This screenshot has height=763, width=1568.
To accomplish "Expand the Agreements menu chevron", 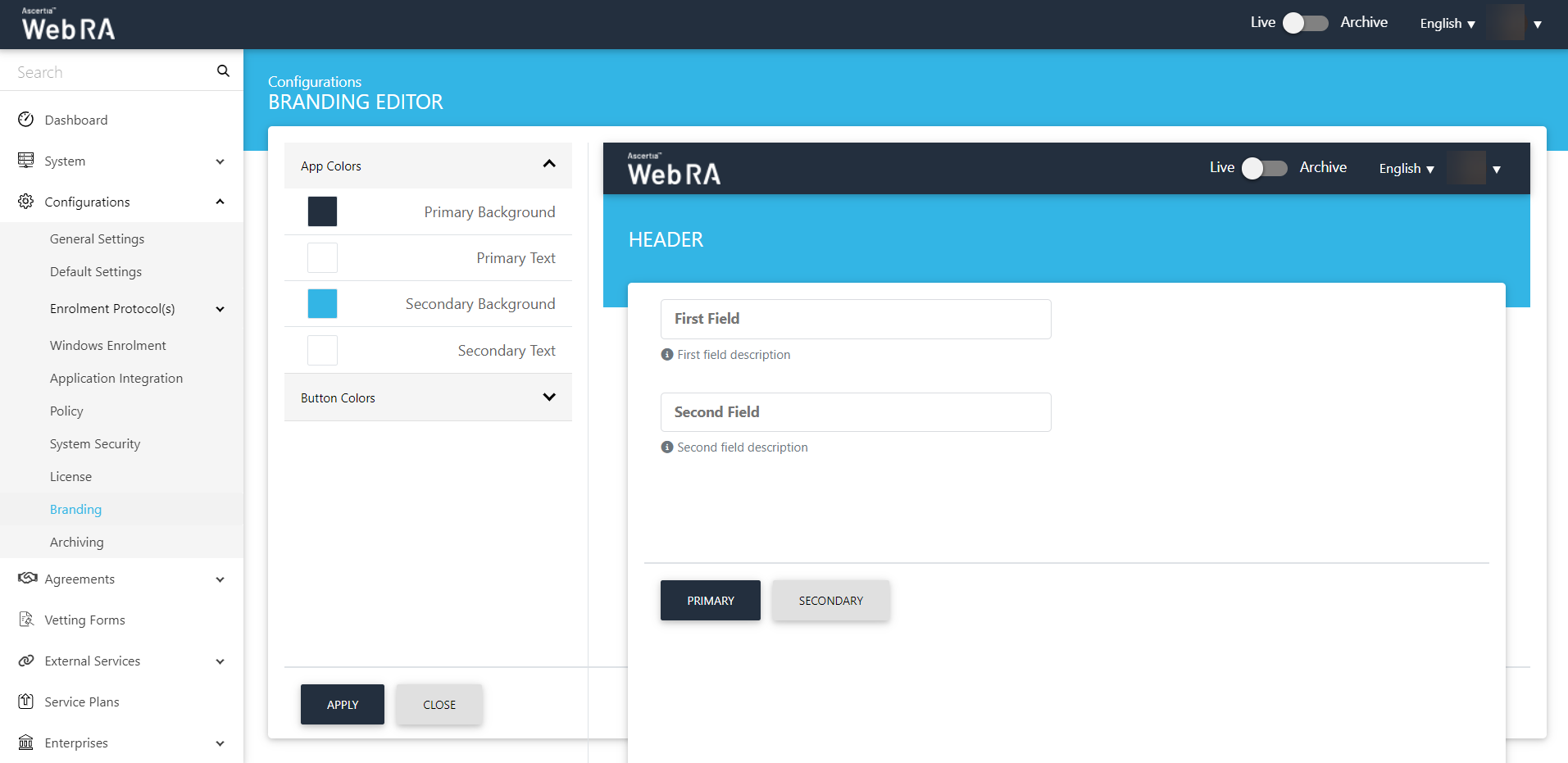I will [x=220, y=579].
